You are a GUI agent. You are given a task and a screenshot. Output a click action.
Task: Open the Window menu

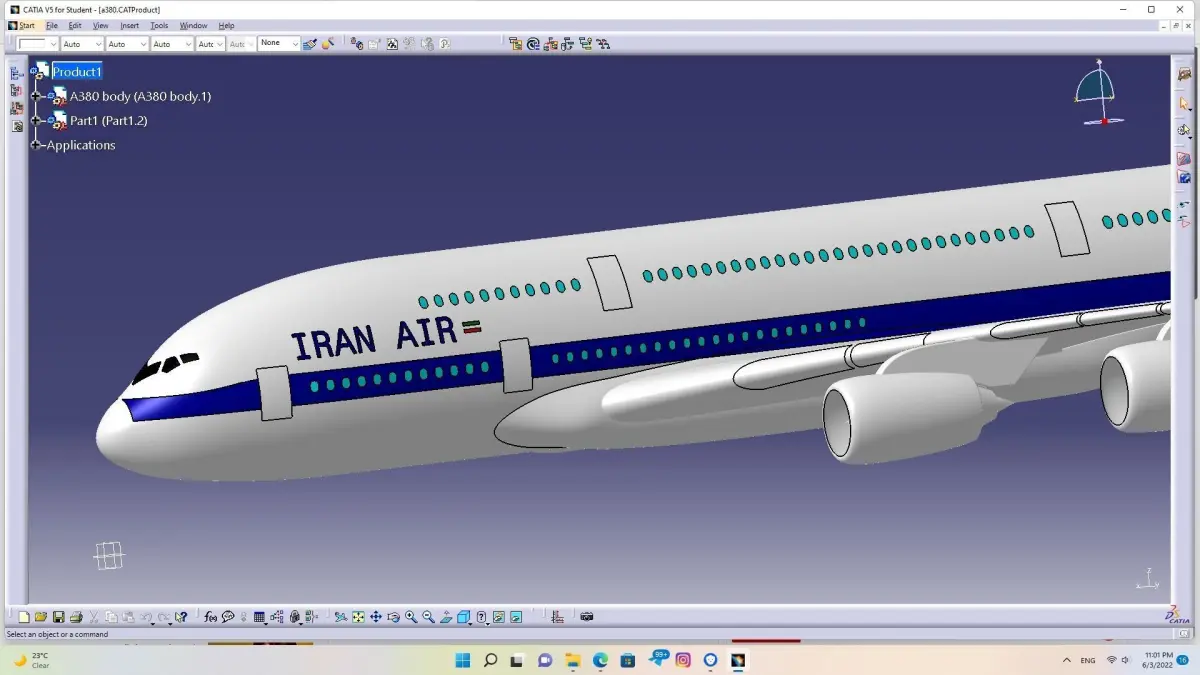193,26
